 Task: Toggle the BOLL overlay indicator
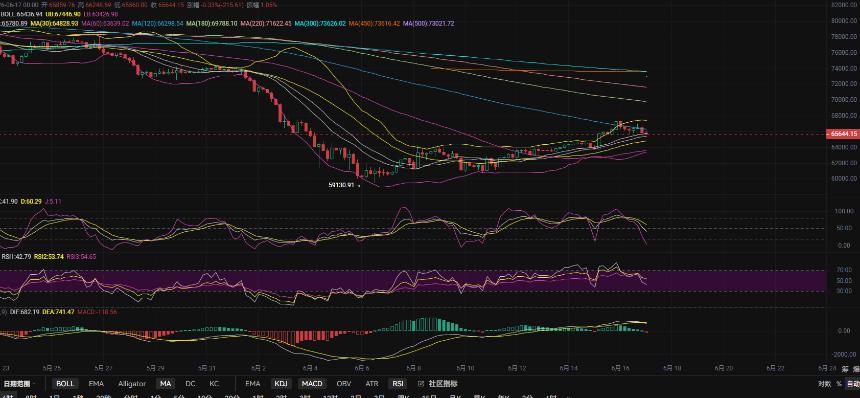coord(65,384)
